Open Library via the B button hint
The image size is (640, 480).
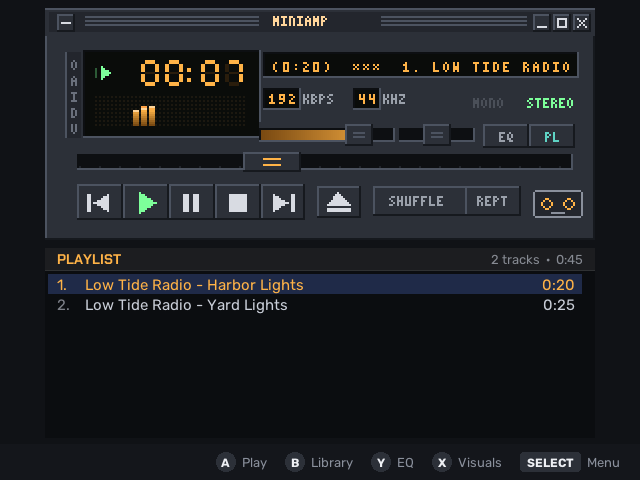pos(319,462)
